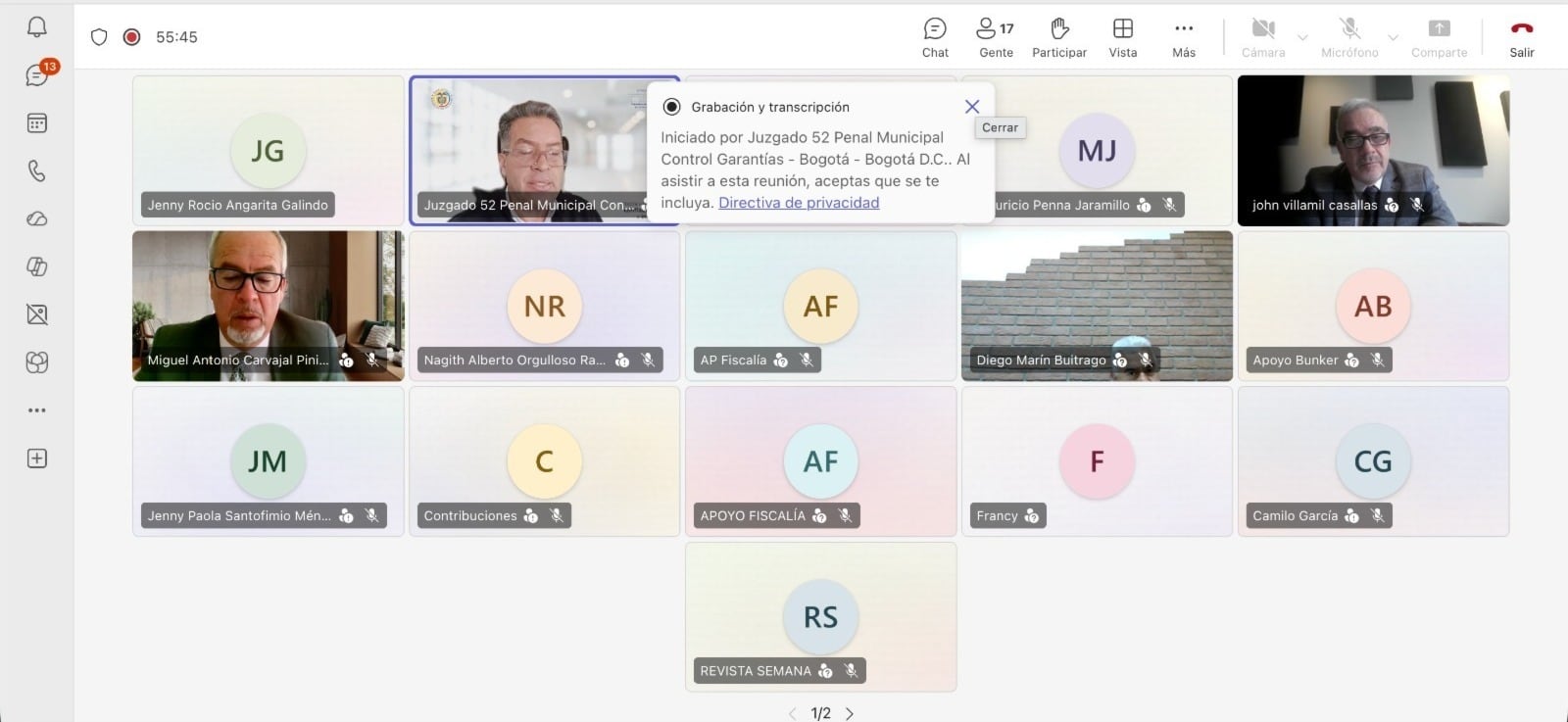Click muted mic icon on AP Fiscalía
Viewport: 1568px width, 722px height.
807,360
